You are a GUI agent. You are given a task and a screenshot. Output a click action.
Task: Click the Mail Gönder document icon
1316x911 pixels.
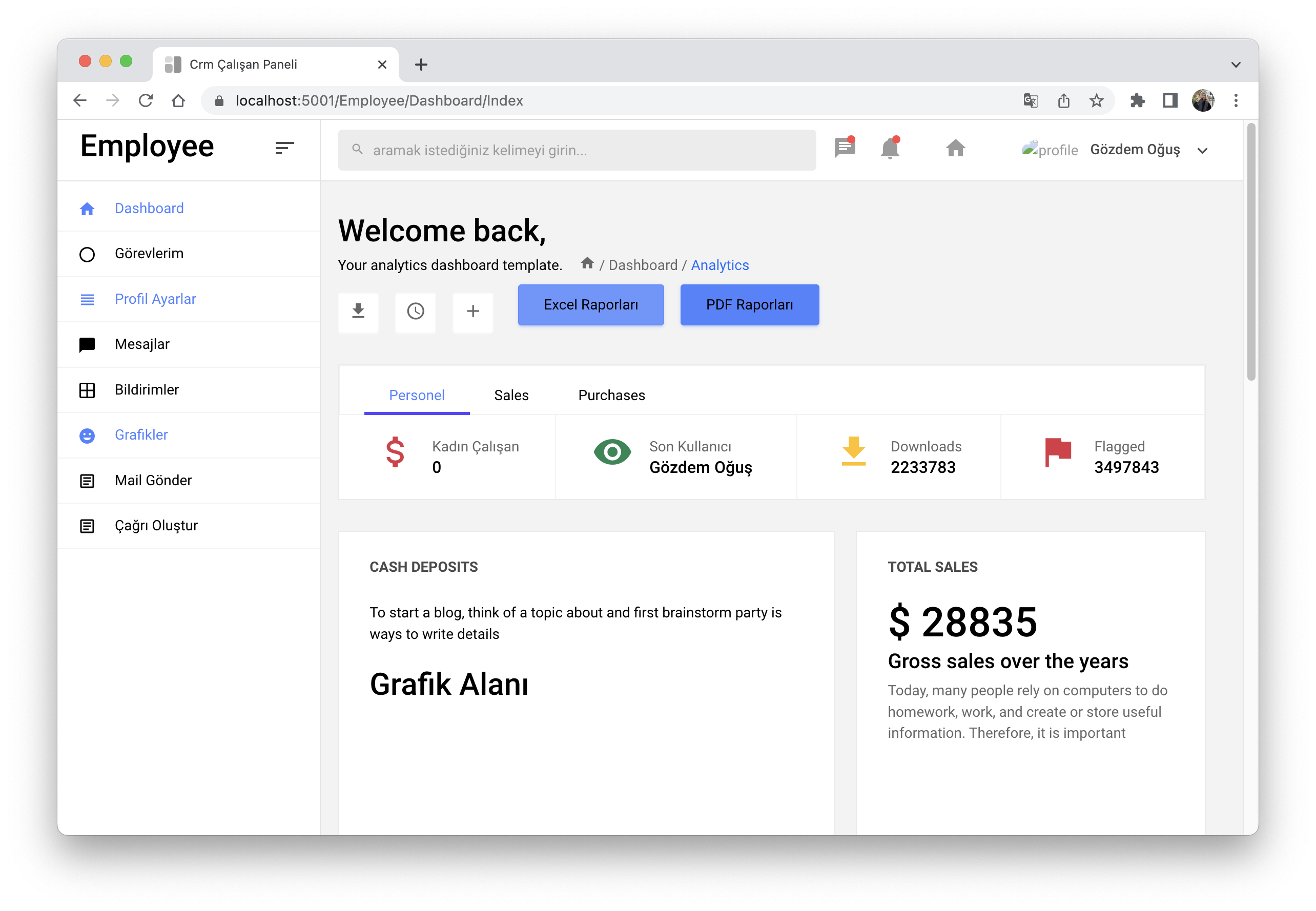[87, 481]
